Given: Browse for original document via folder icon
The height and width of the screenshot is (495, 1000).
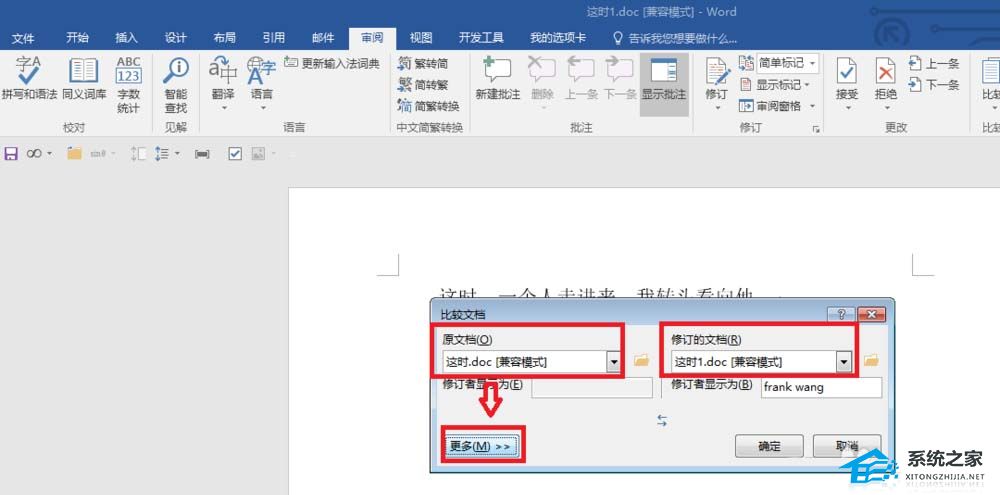Looking at the screenshot, I should [642, 361].
